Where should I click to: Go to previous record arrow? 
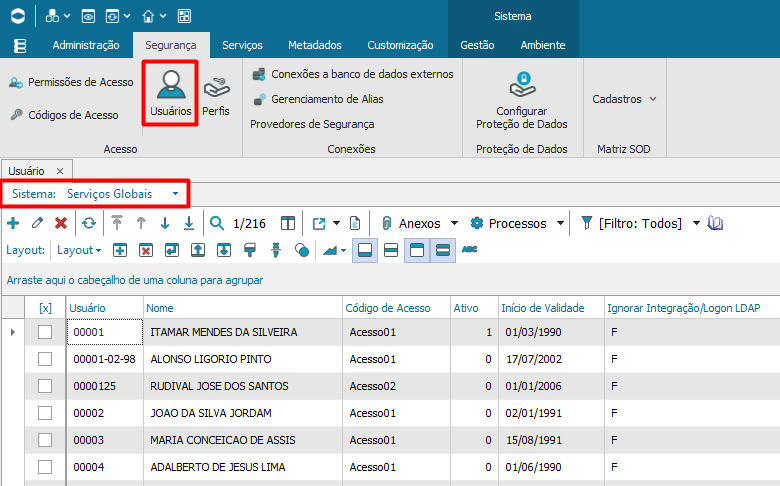click(141, 223)
